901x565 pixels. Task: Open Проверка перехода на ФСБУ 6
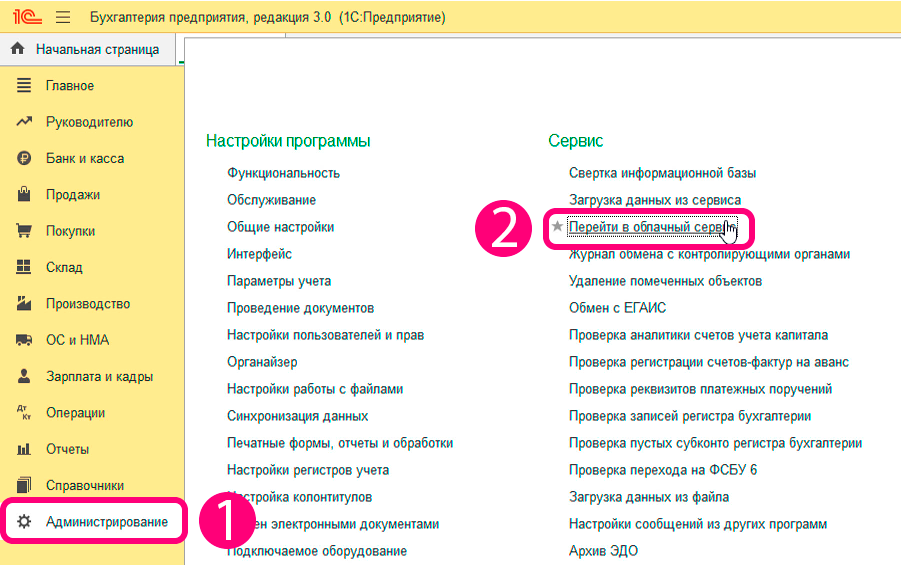click(x=663, y=470)
